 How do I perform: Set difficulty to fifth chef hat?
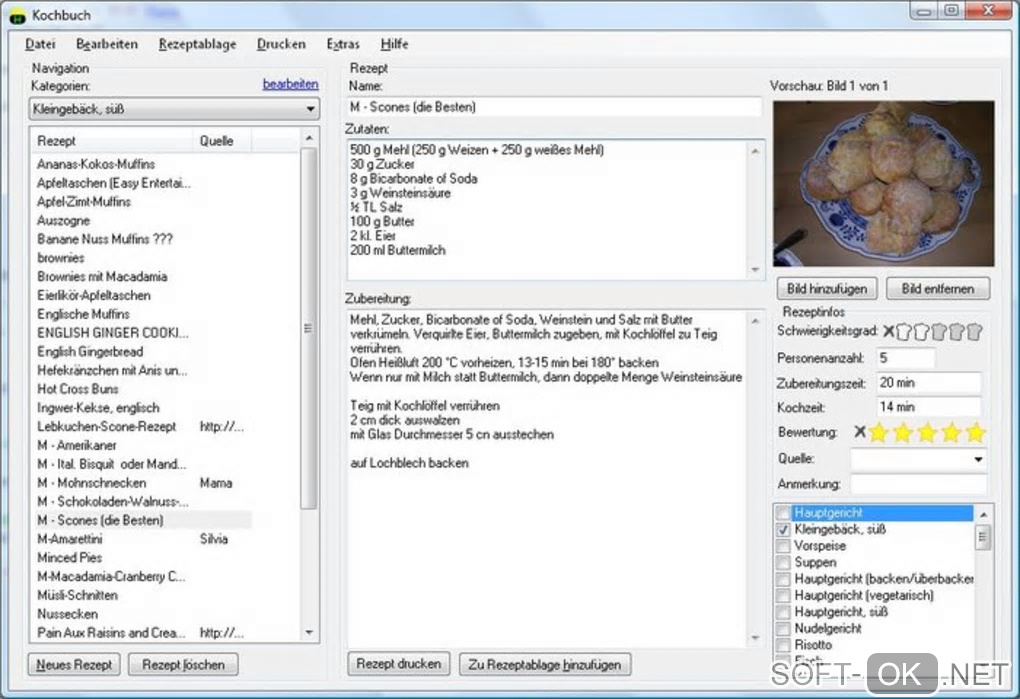click(974, 331)
